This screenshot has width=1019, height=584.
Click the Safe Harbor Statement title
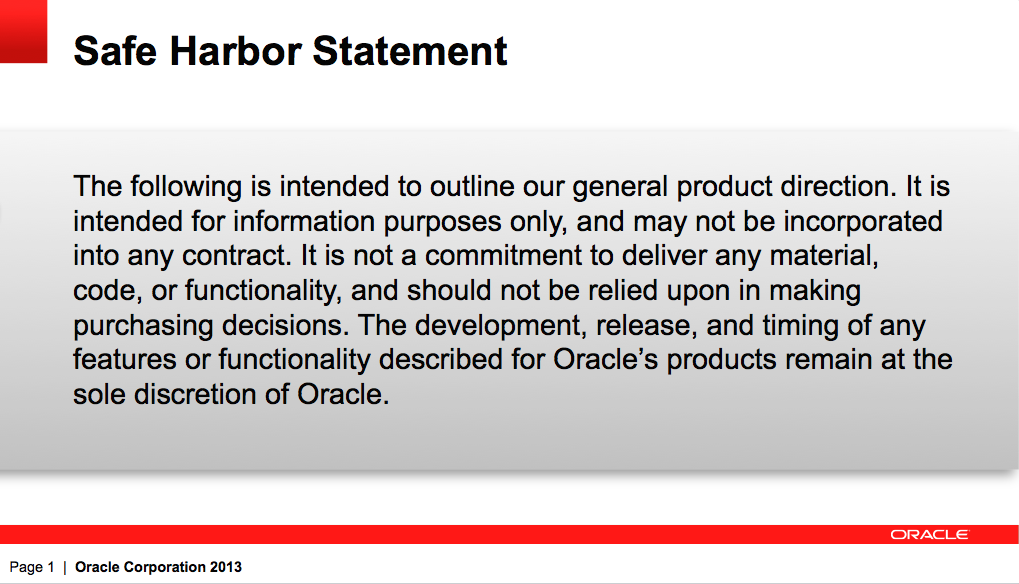290,51
